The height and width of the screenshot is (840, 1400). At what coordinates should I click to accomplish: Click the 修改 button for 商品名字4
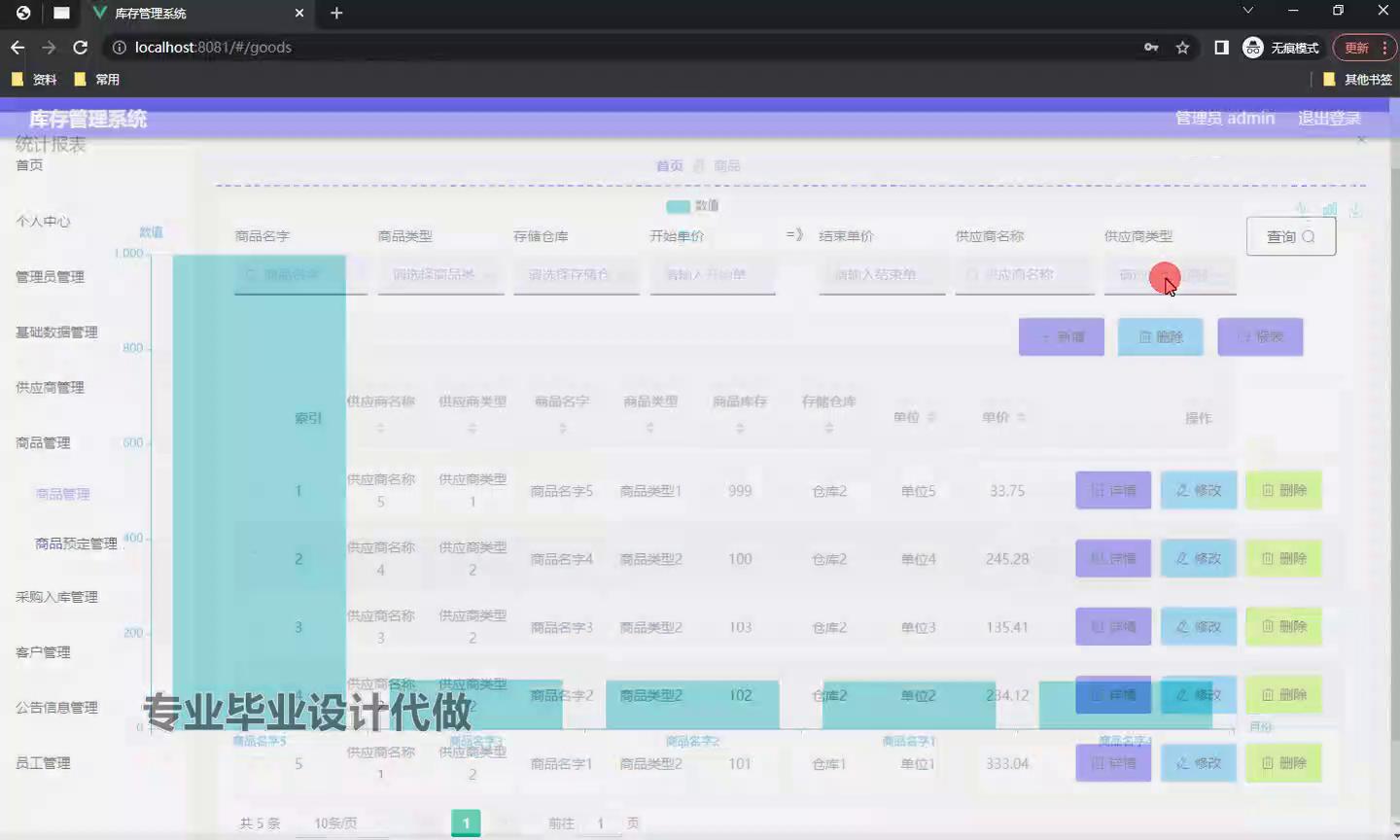[1198, 559]
